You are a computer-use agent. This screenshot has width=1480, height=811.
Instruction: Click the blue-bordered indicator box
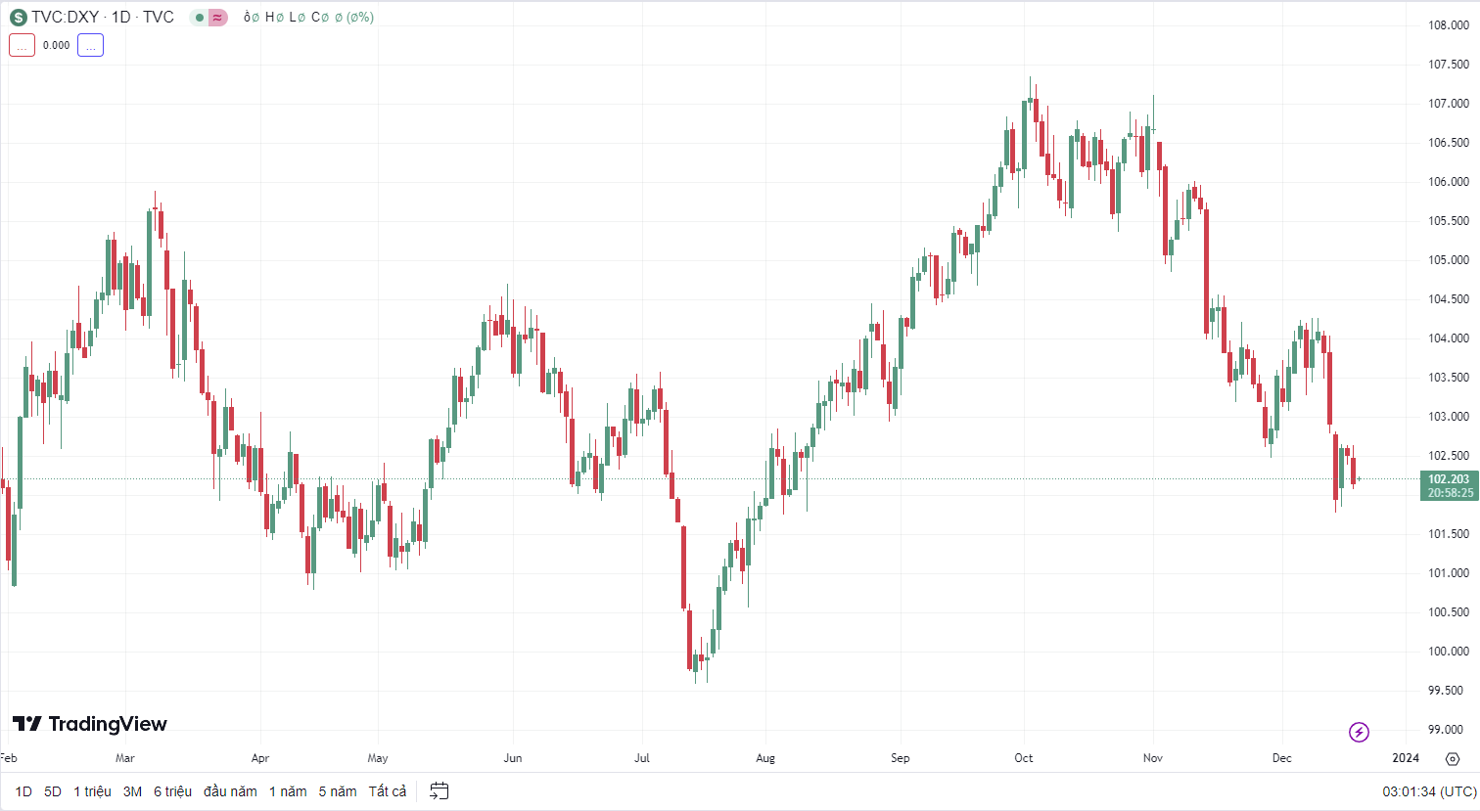coord(90,45)
